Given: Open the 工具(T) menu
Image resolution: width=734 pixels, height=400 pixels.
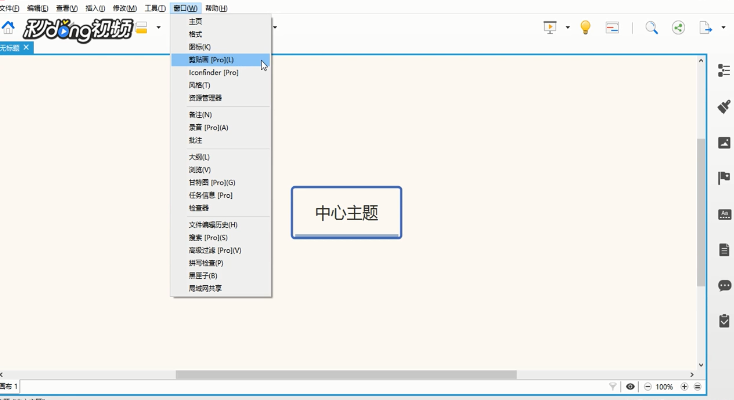Looking at the screenshot, I should click(155, 8).
